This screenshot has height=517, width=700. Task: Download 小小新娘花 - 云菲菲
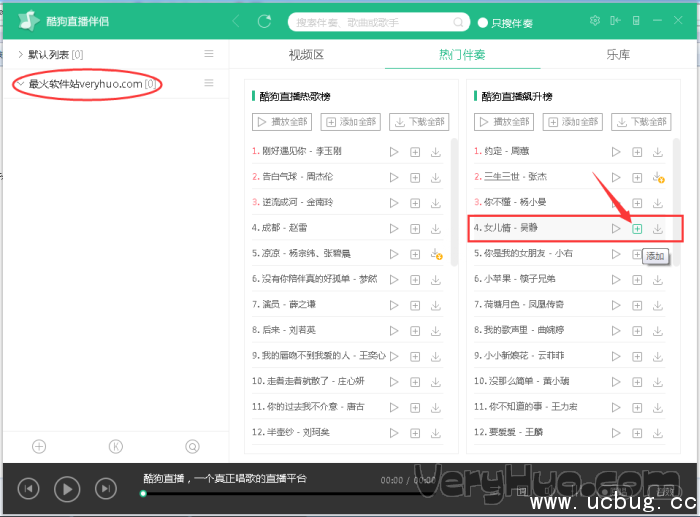[658, 356]
